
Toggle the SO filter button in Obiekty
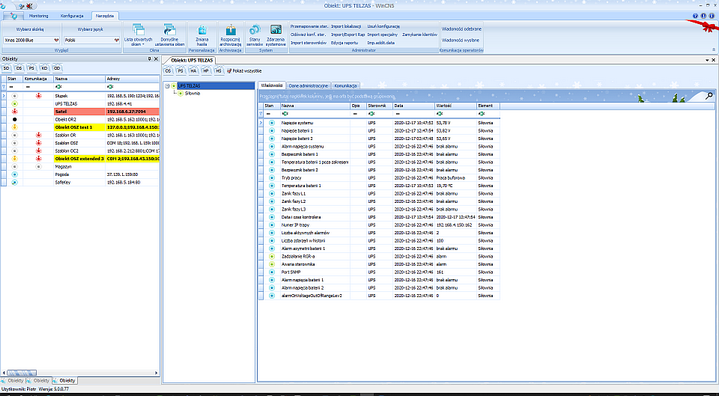(x=6, y=68)
